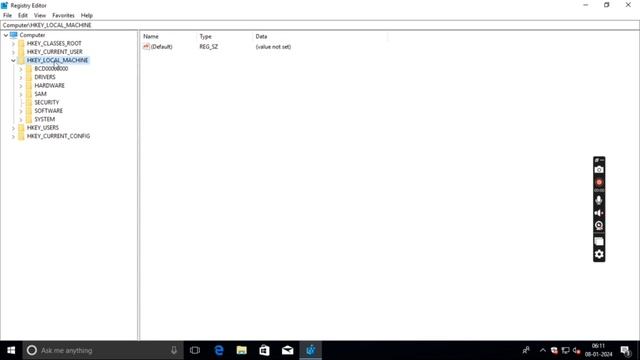Screen dimensions: 640x360
Task: Collapse the Computer root node
Action: pos(6,35)
